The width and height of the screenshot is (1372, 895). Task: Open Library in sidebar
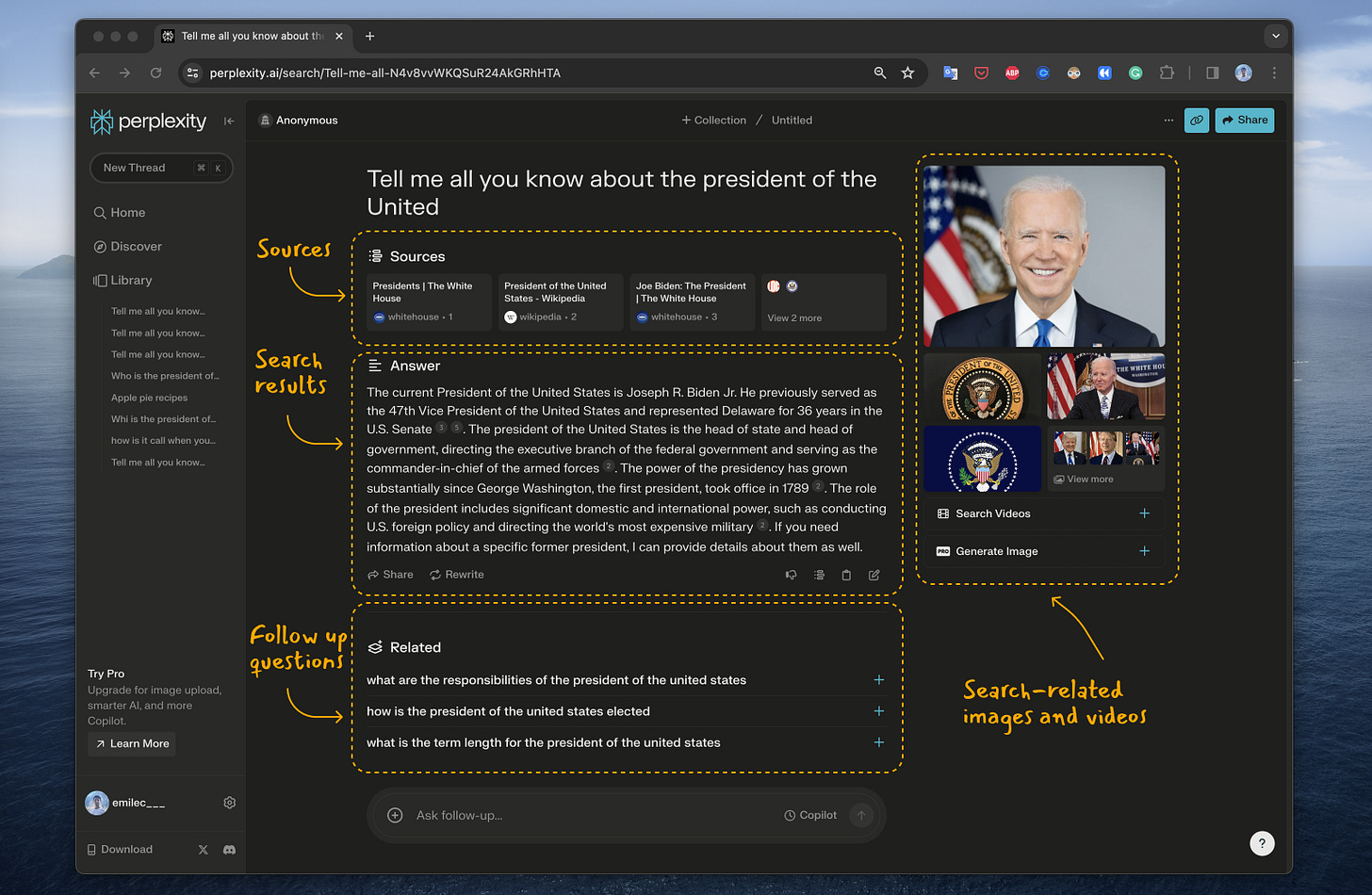[x=122, y=281]
